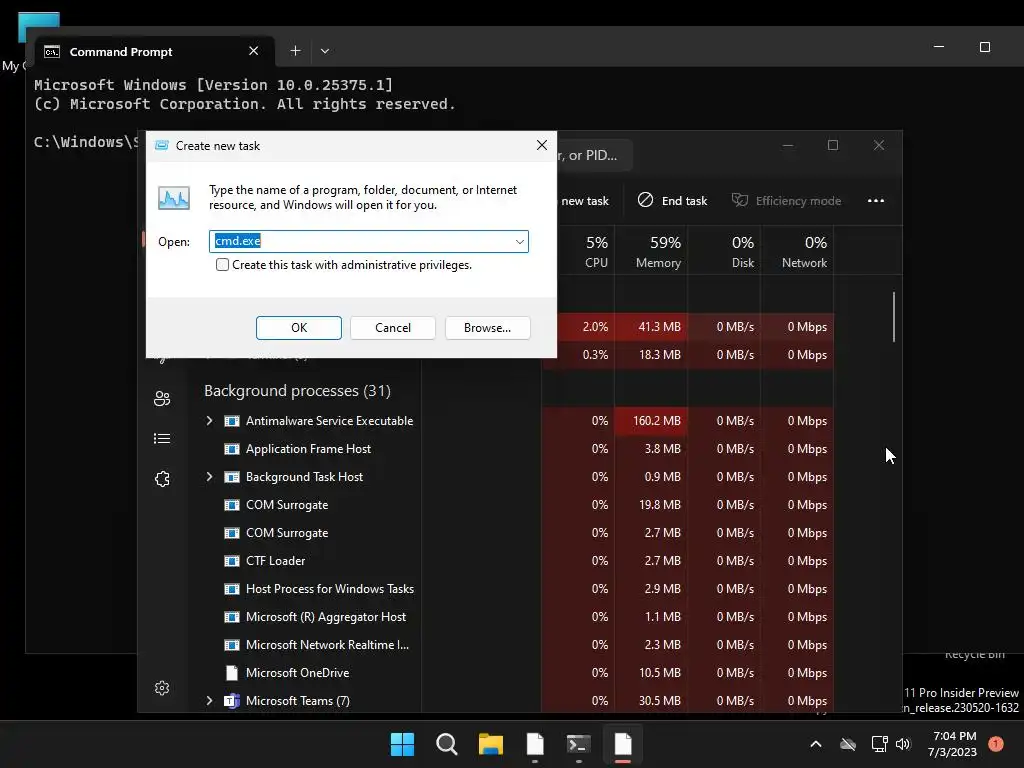This screenshot has height=768, width=1024.
Task: Select Microsoft OneDrive process
Action: 297,673
